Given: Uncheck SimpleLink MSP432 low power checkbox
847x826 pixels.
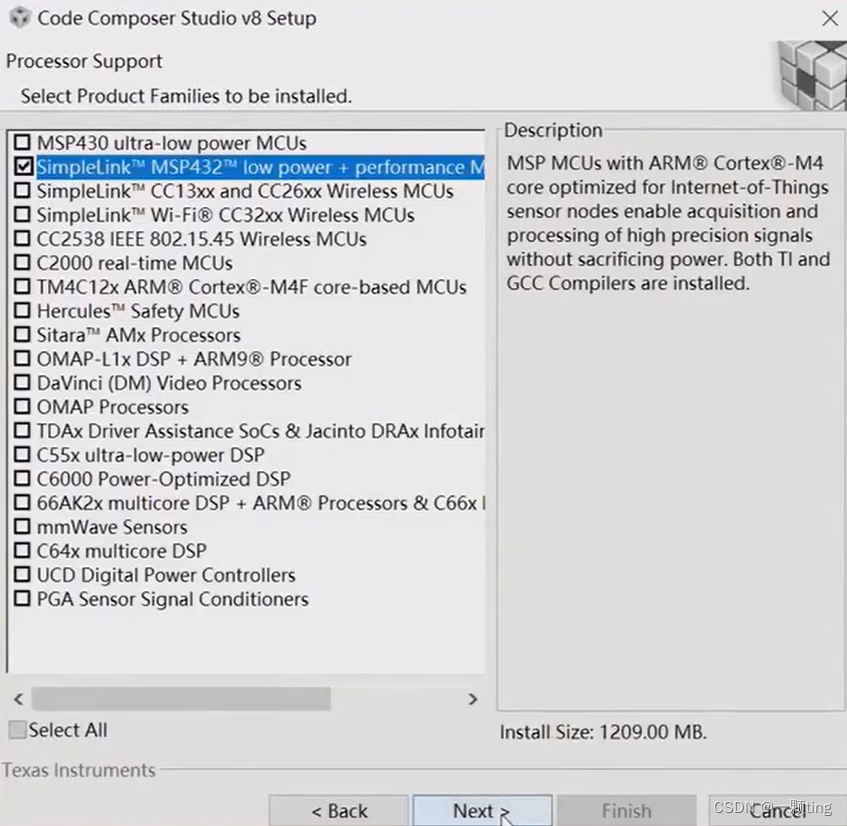Looking at the screenshot, I should tap(22, 166).
